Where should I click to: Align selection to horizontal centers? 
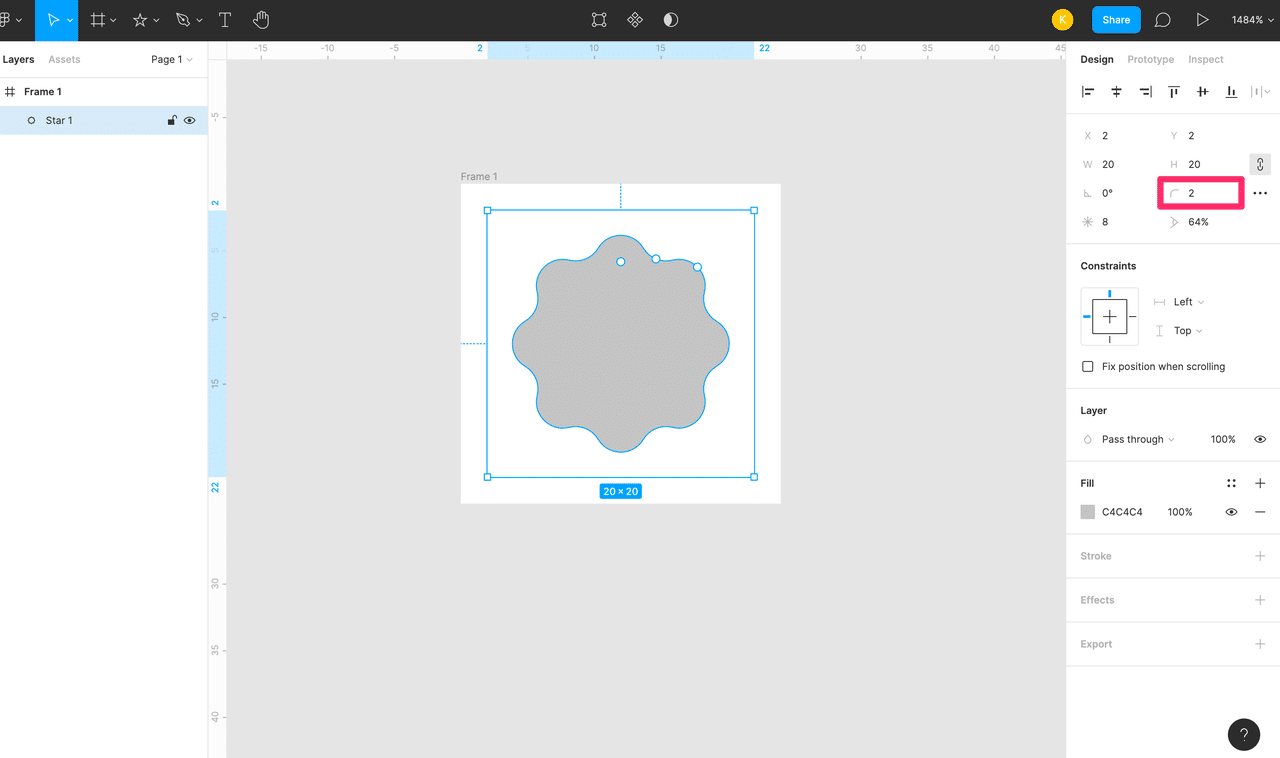point(1117,92)
